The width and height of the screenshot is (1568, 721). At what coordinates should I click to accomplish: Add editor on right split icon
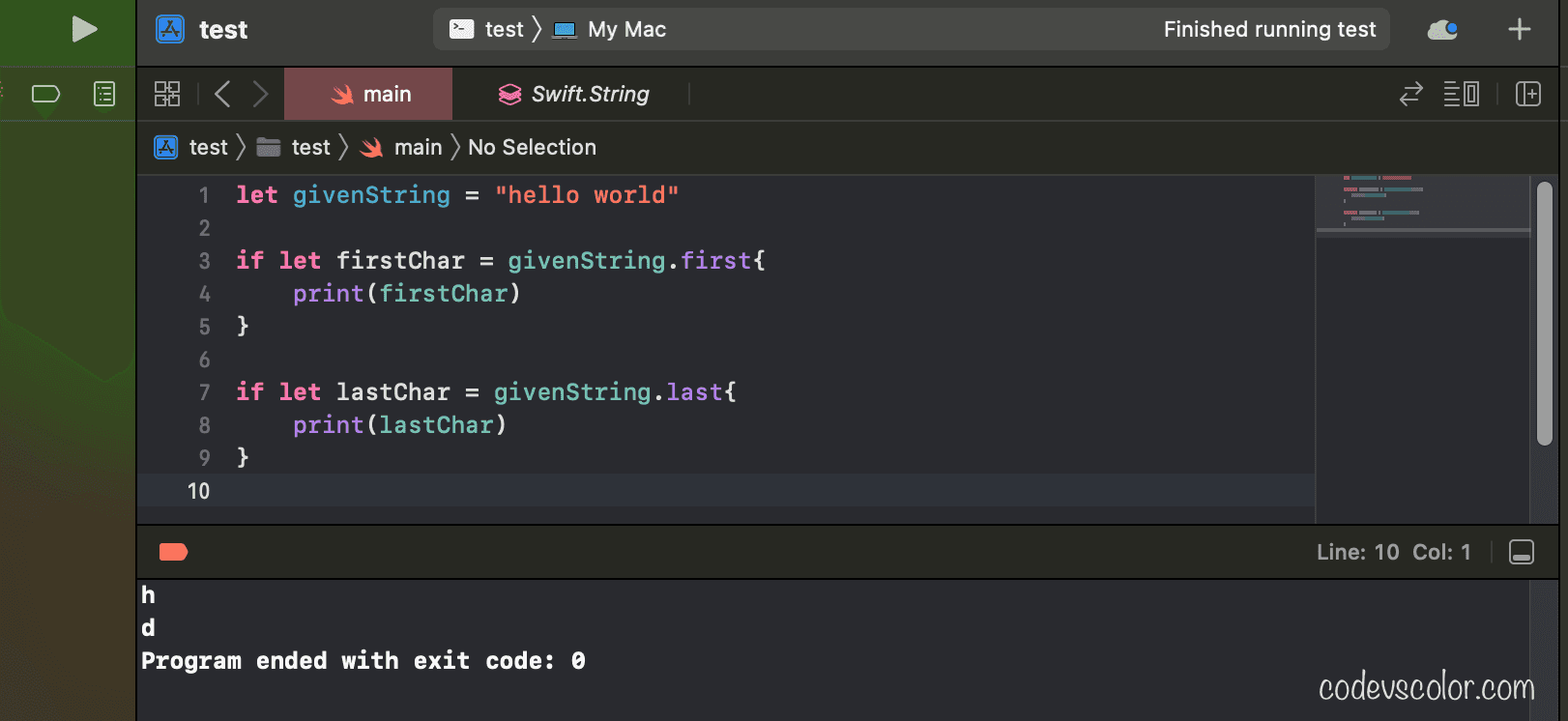point(1527,94)
